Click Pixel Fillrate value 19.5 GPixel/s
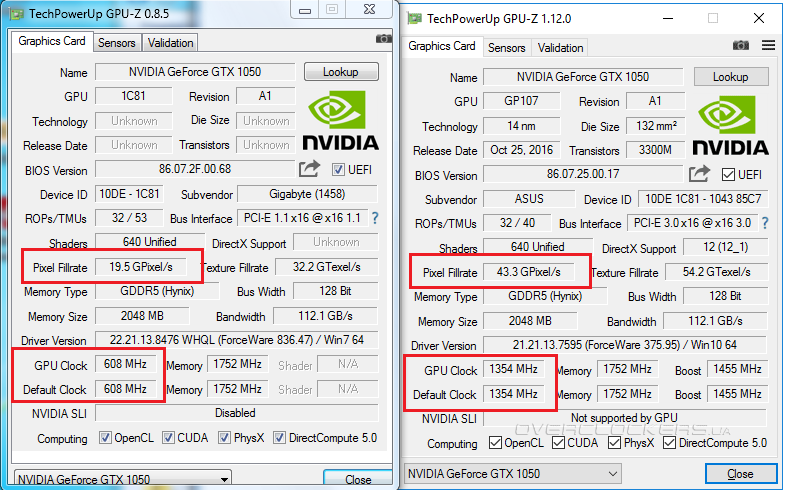Screen dimensions: 788x490 pyautogui.click(x=141, y=267)
